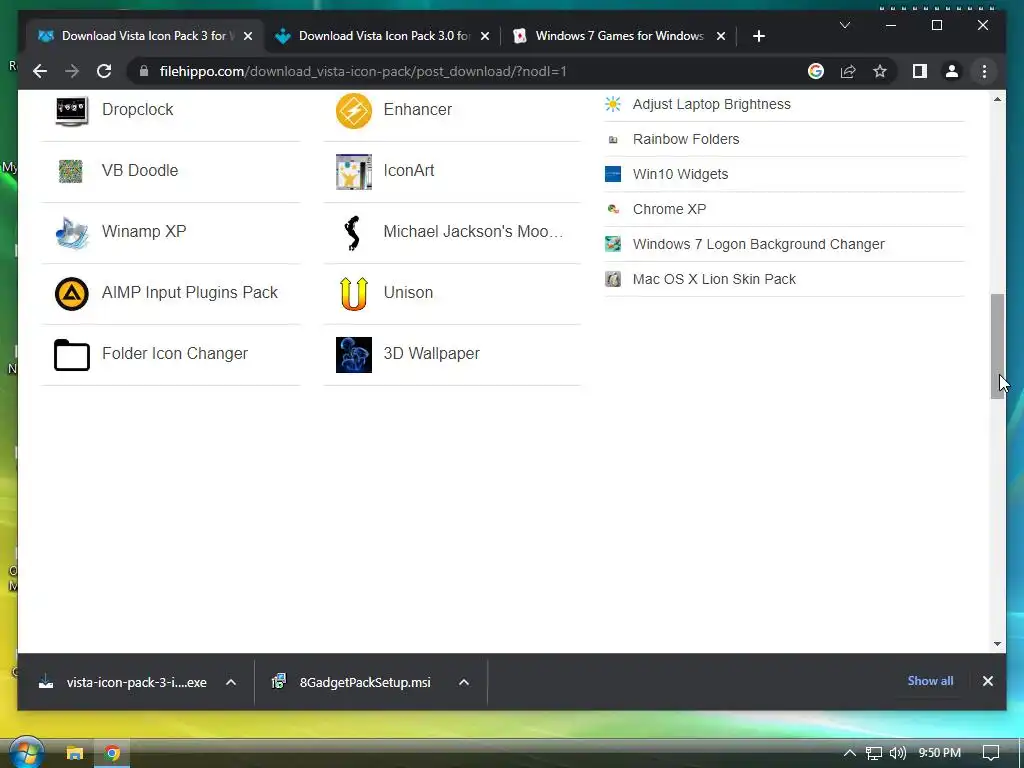Screen dimensions: 1024x768
Task: Click the Unison title link
Action: [408, 293]
